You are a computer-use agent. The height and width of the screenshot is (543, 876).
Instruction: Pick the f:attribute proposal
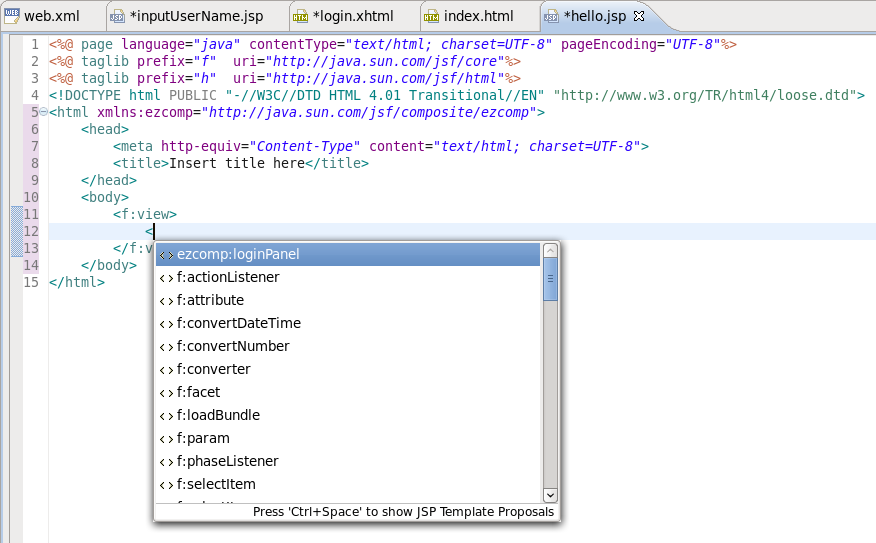[x=347, y=300]
